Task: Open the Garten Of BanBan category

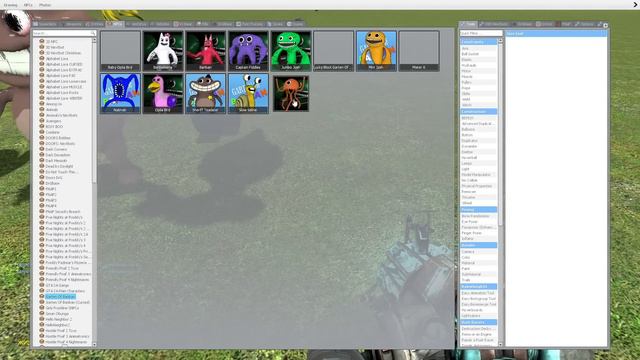Action: point(60,297)
